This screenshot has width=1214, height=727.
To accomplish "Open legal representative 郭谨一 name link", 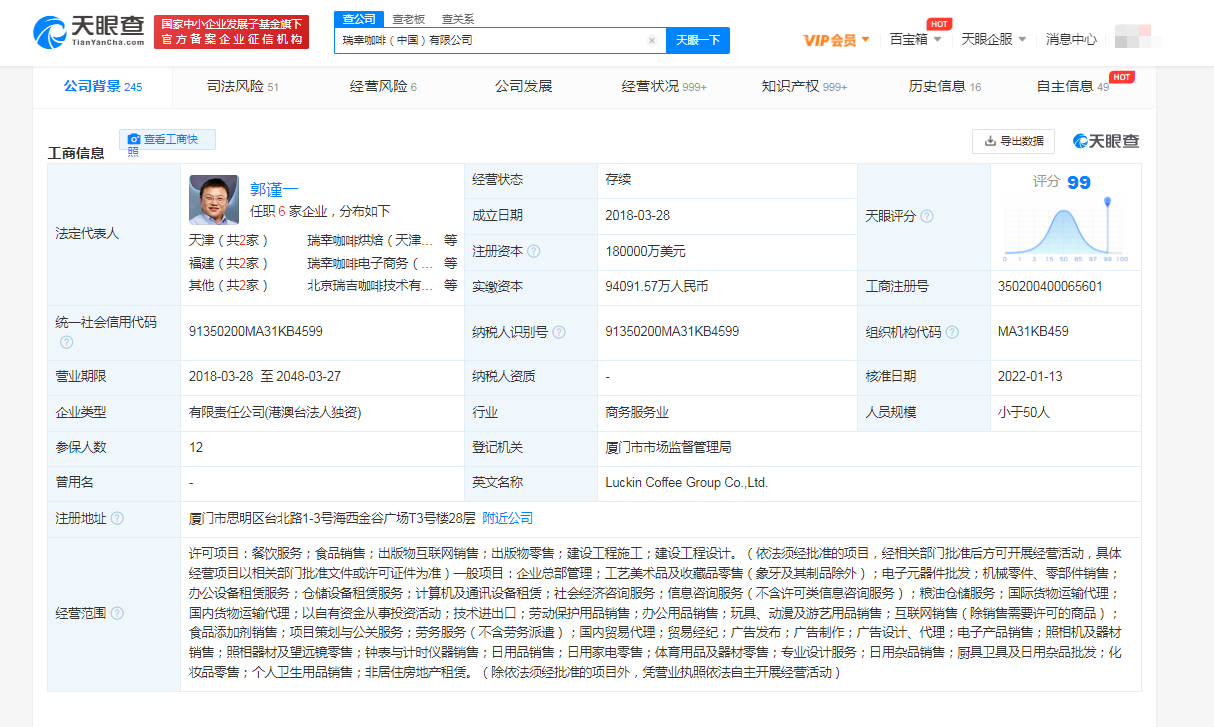I will point(274,189).
